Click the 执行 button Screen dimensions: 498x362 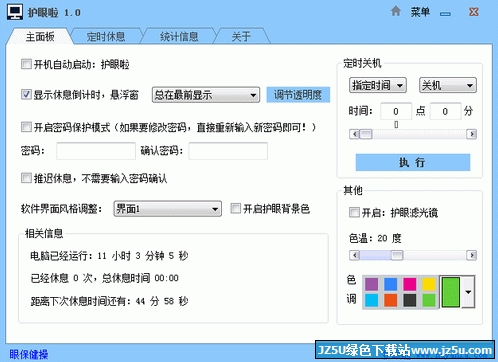(413, 162)
